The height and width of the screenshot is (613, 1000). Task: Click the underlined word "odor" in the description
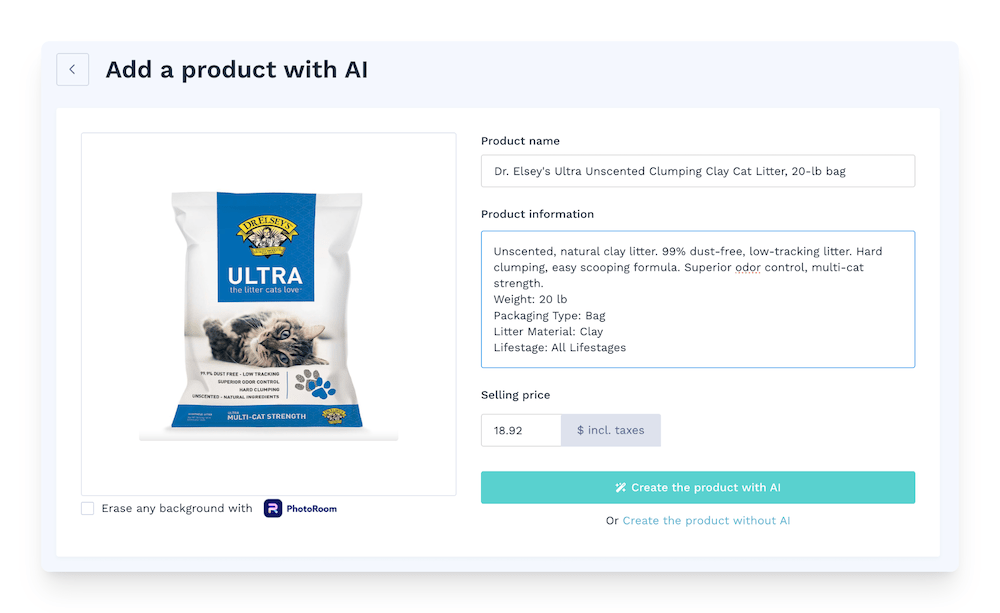tap(747, 267)
